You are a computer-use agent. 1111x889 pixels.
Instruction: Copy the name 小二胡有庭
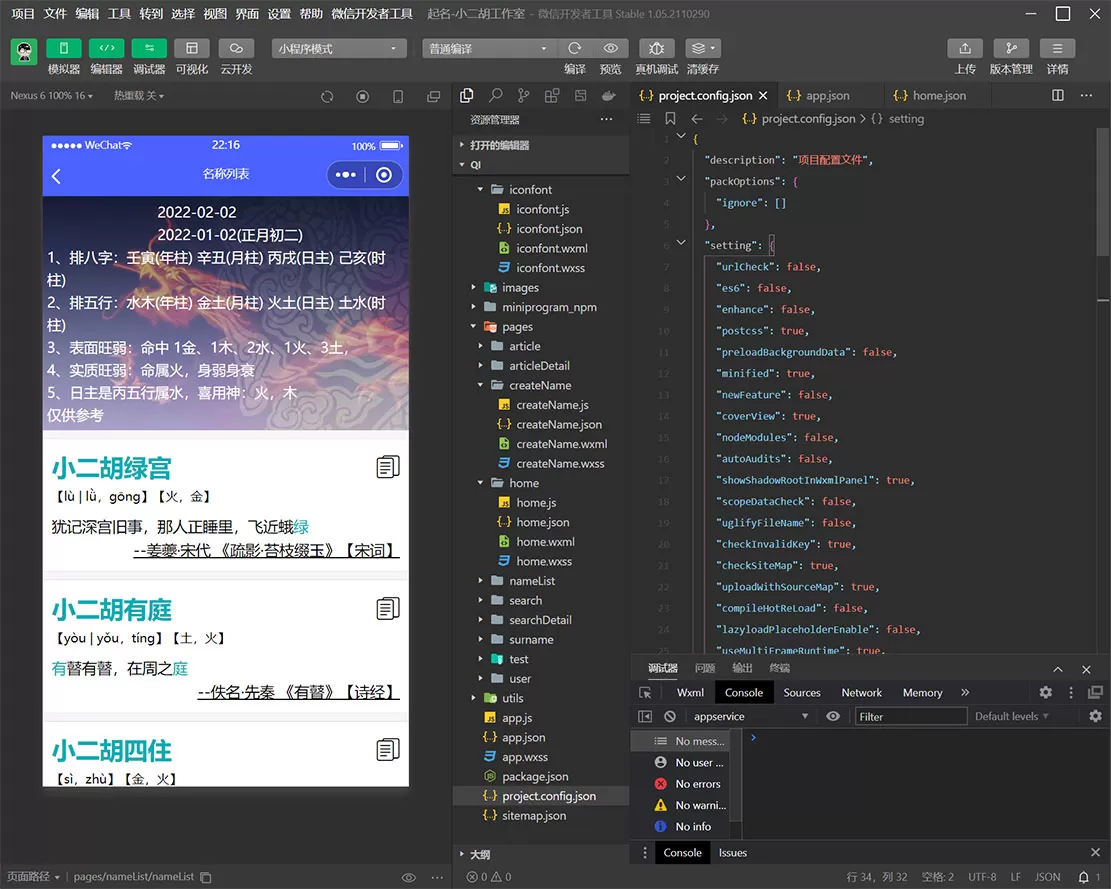[x=388, y=608]
